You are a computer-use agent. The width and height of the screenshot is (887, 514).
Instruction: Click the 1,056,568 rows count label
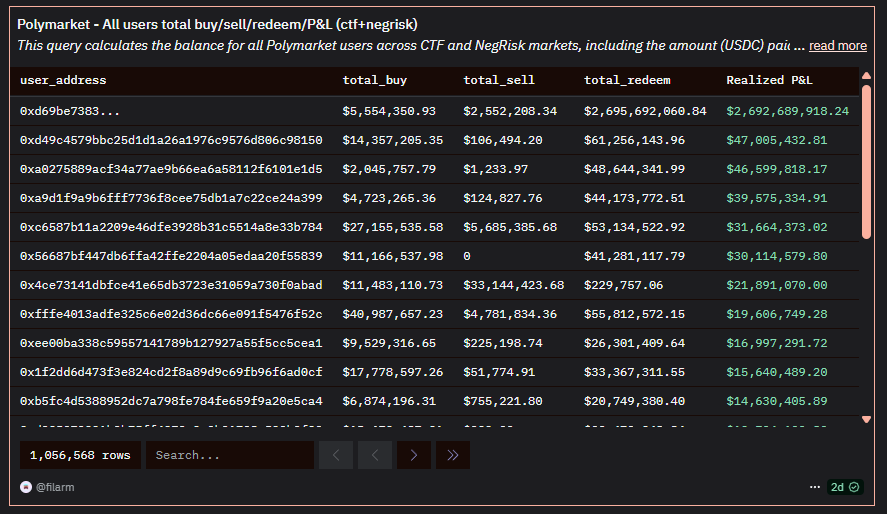[80, 455]
